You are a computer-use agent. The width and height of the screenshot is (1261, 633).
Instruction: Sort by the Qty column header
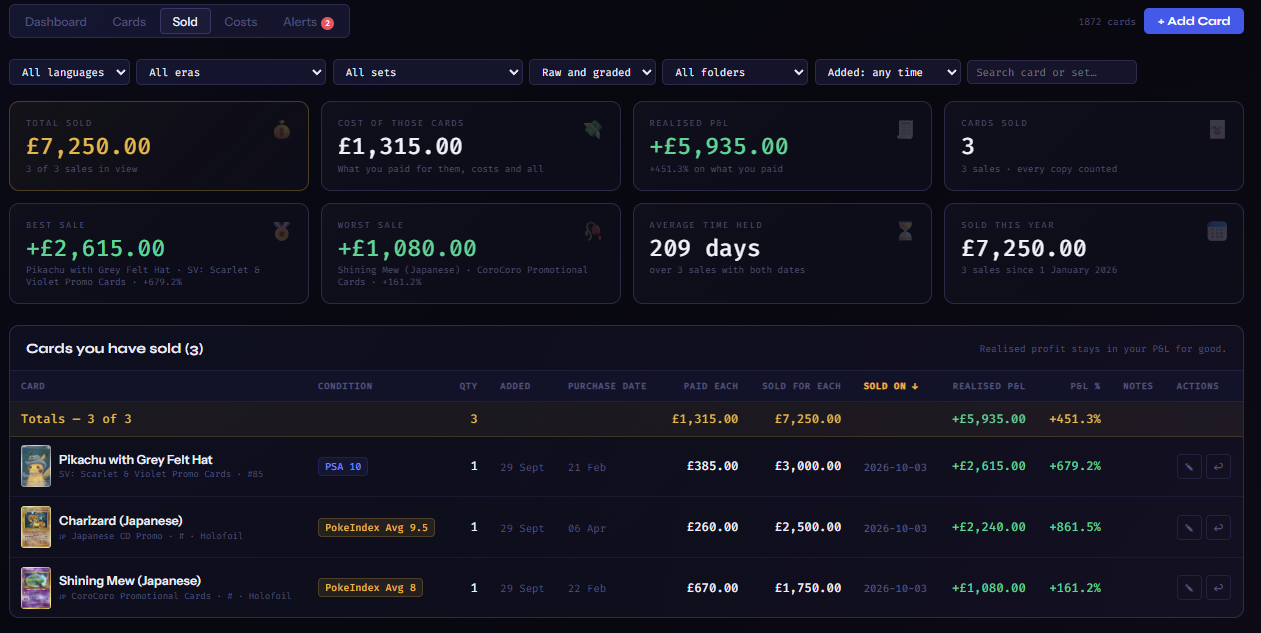tap(468, 386)
